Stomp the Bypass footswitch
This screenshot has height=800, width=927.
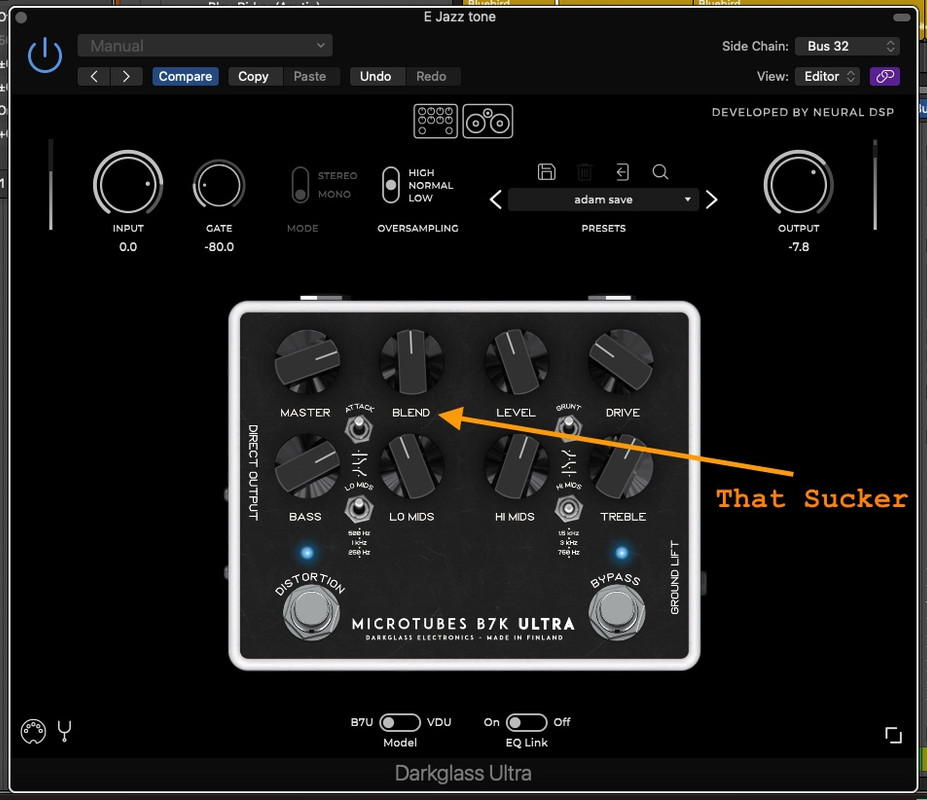[x=616, y=611]
